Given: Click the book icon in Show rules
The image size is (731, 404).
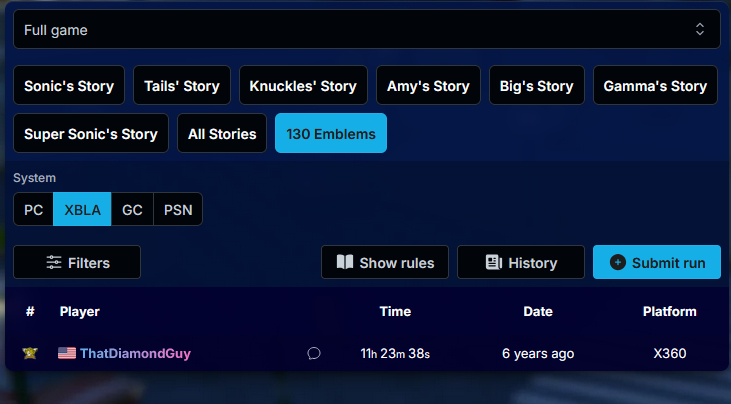Looking at the screenshot, I should (x=345, y=262).
